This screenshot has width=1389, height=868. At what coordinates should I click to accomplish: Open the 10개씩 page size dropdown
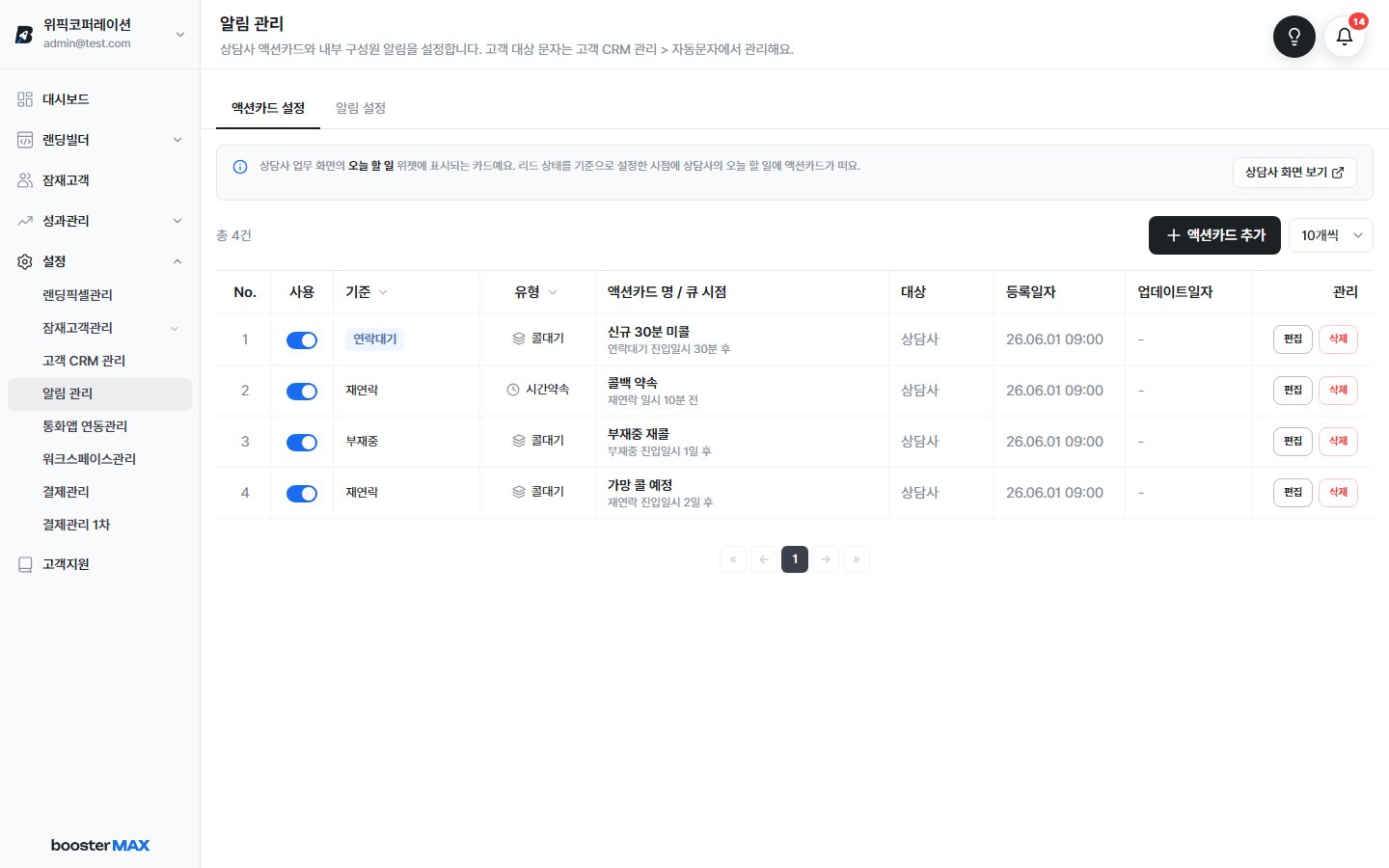pyautogui.click(x=1331, y=235)
